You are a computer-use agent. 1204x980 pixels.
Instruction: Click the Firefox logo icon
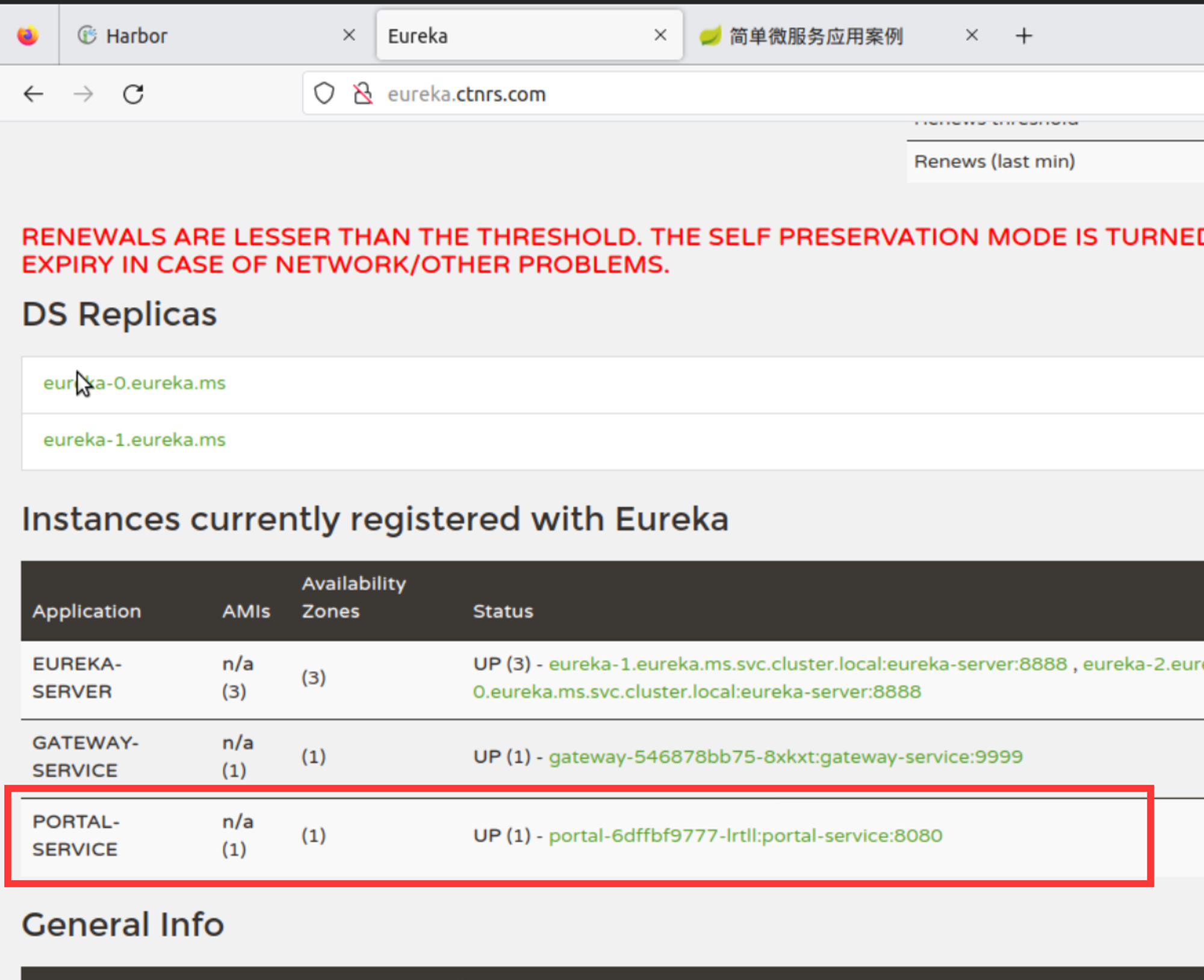(x=28, y=36)
